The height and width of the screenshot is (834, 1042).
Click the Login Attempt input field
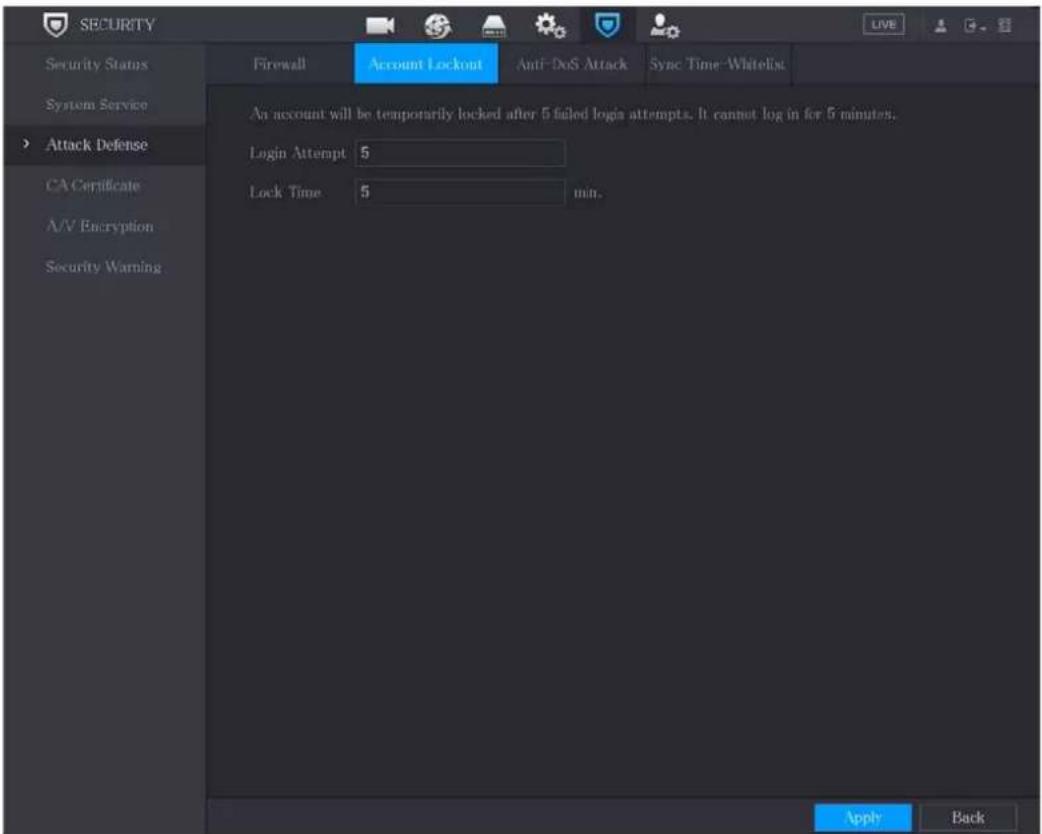pos(461,154)
